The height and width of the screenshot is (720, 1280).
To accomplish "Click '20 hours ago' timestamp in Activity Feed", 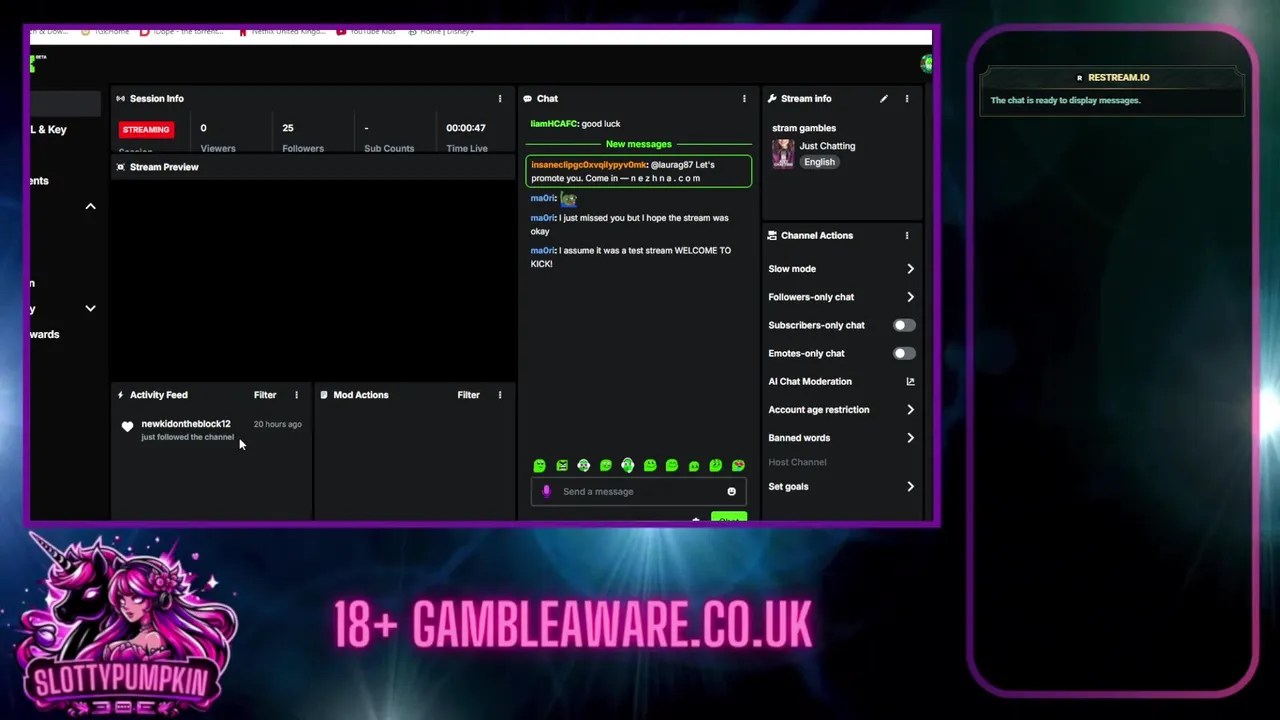I will coord(277,424).
